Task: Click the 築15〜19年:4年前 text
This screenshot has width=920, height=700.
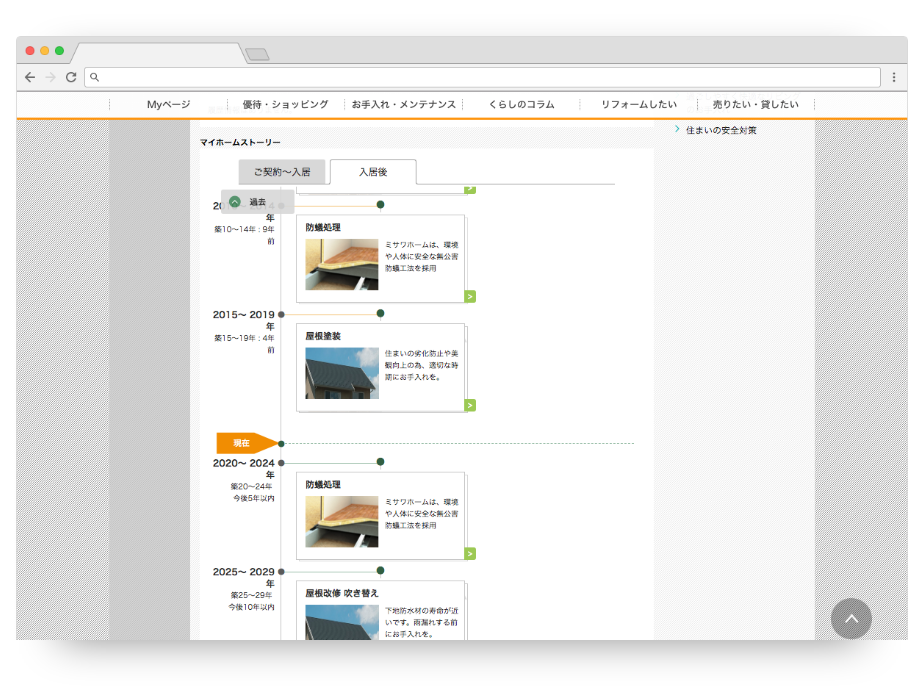Action: coord(244,344)
